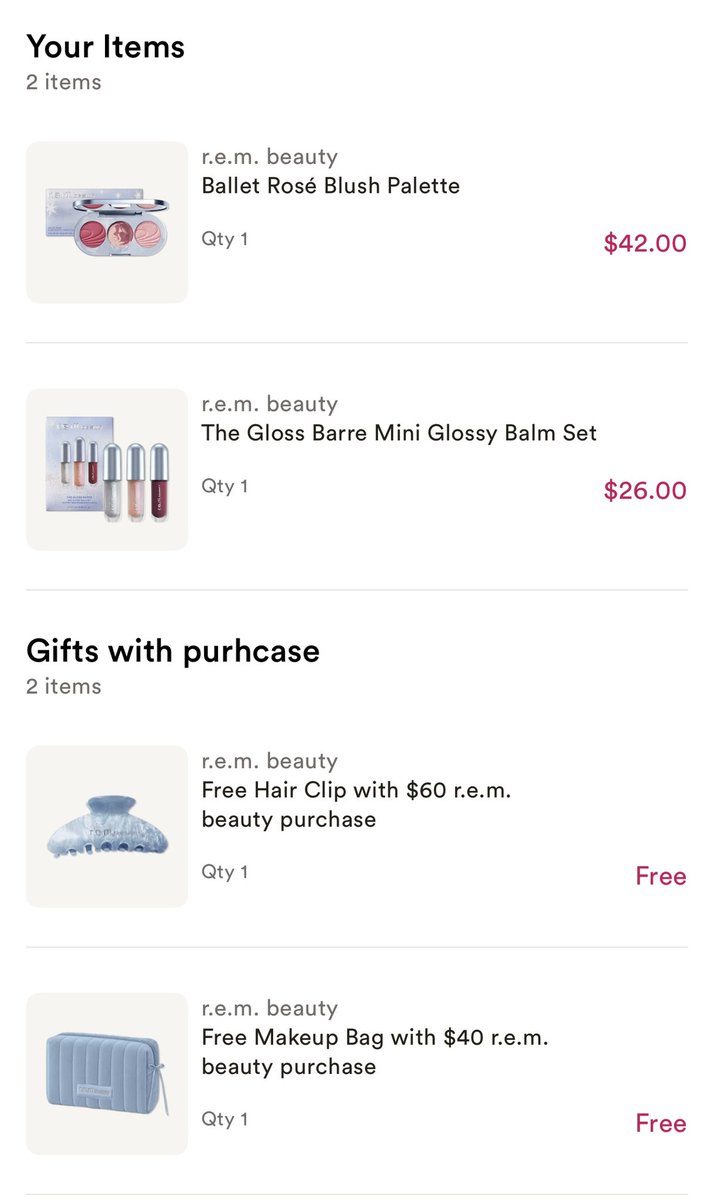Tap Qty 1 under Ballet Rosé Blush Palette
The width and height of the screenshot is (714, 1200).
pos(225,240)
